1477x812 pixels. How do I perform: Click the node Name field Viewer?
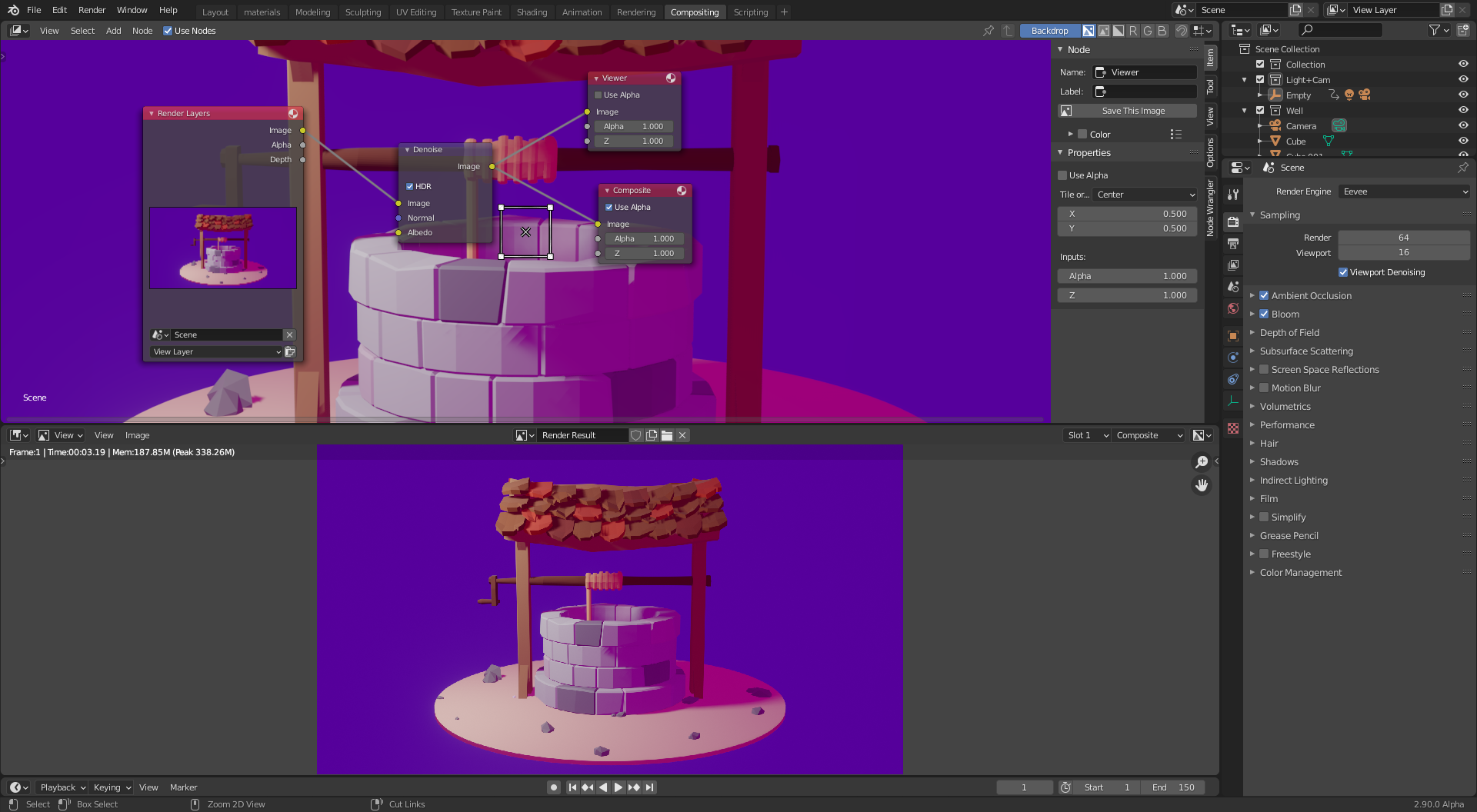coord(1144,72)
